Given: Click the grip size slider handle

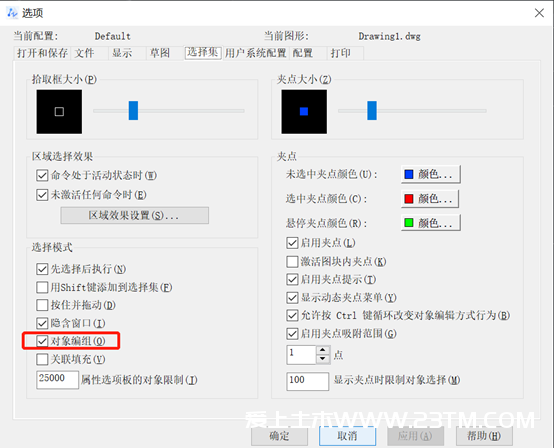Looking at the screenshot, I should 372,111.
